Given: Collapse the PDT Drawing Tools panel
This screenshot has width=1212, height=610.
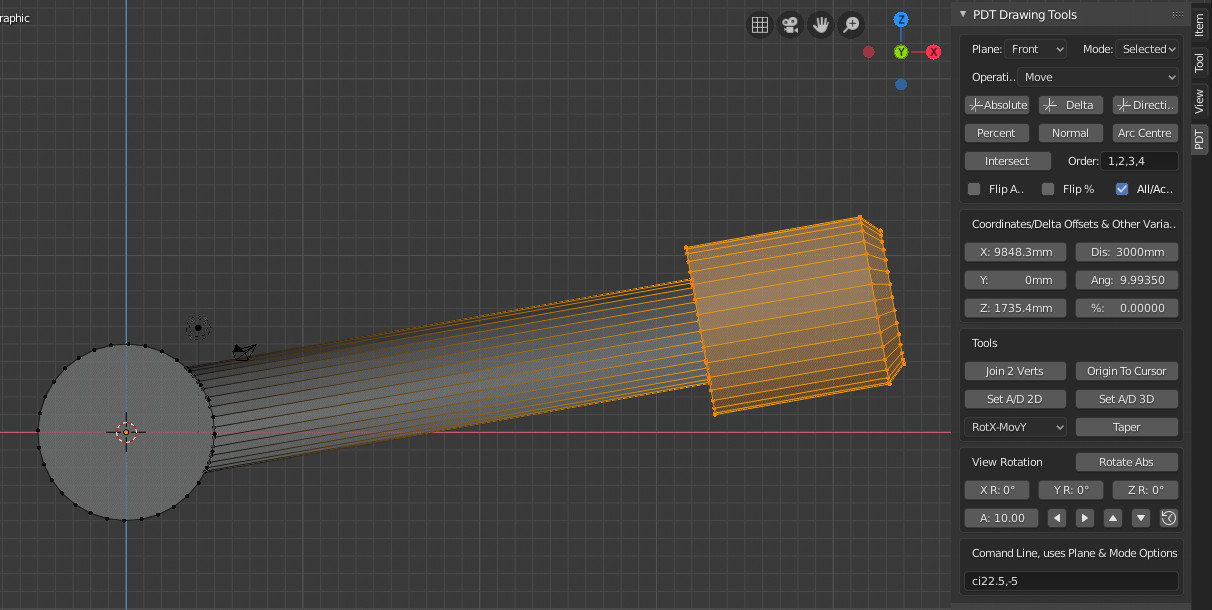Looking at the screenshot, I should pyautogui.click(x=963, y=14).
